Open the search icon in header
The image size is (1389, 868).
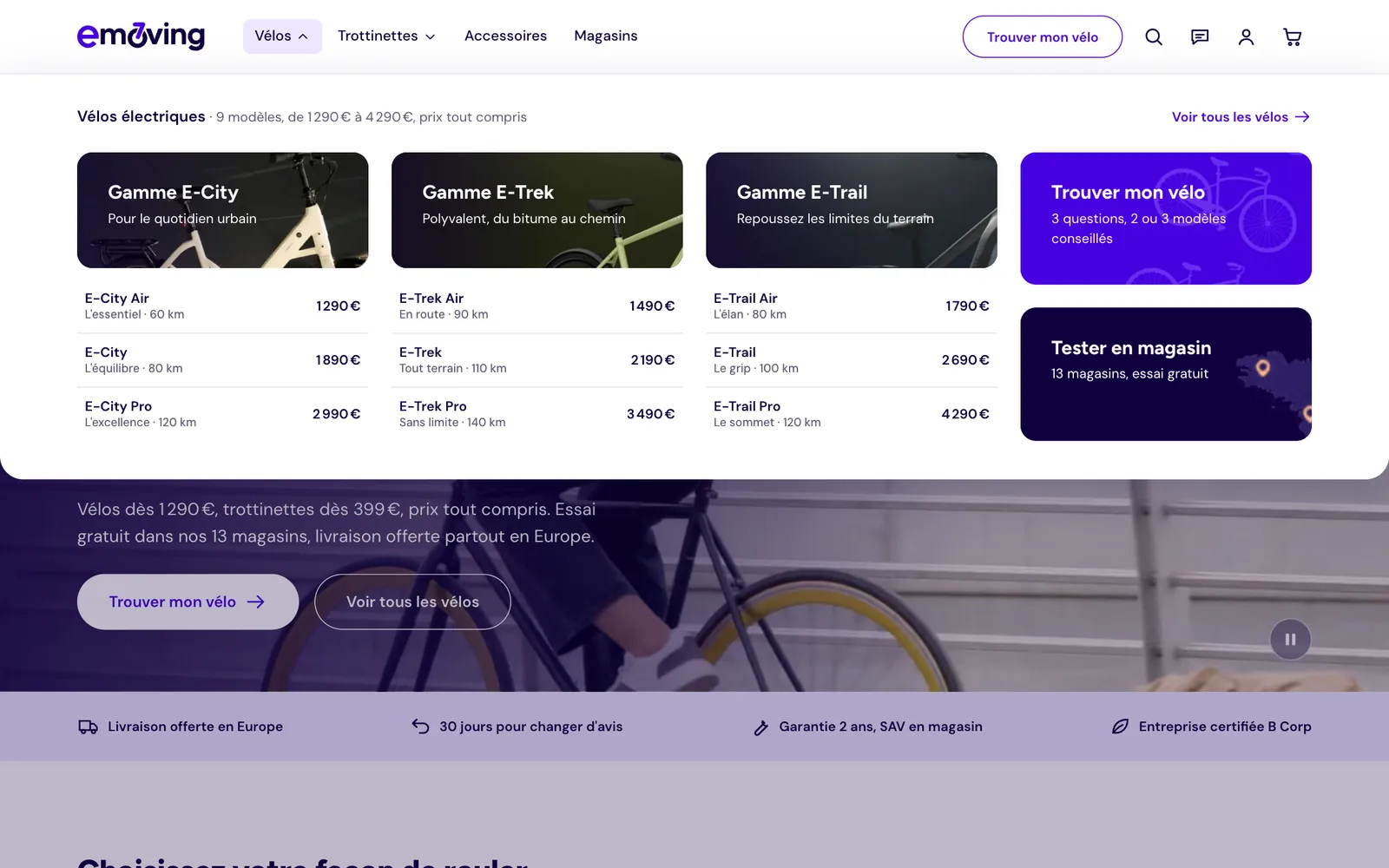[1153, 36]
